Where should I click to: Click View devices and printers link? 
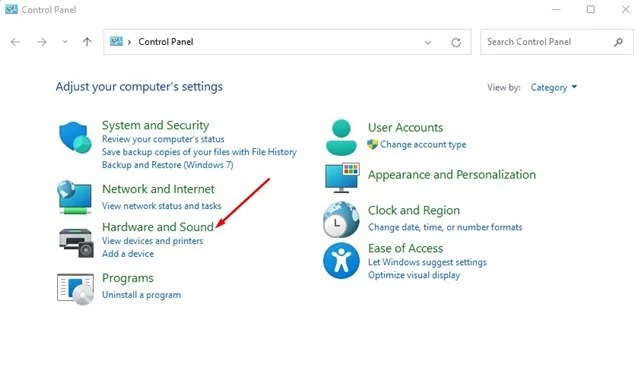click(x=152, y=241)
